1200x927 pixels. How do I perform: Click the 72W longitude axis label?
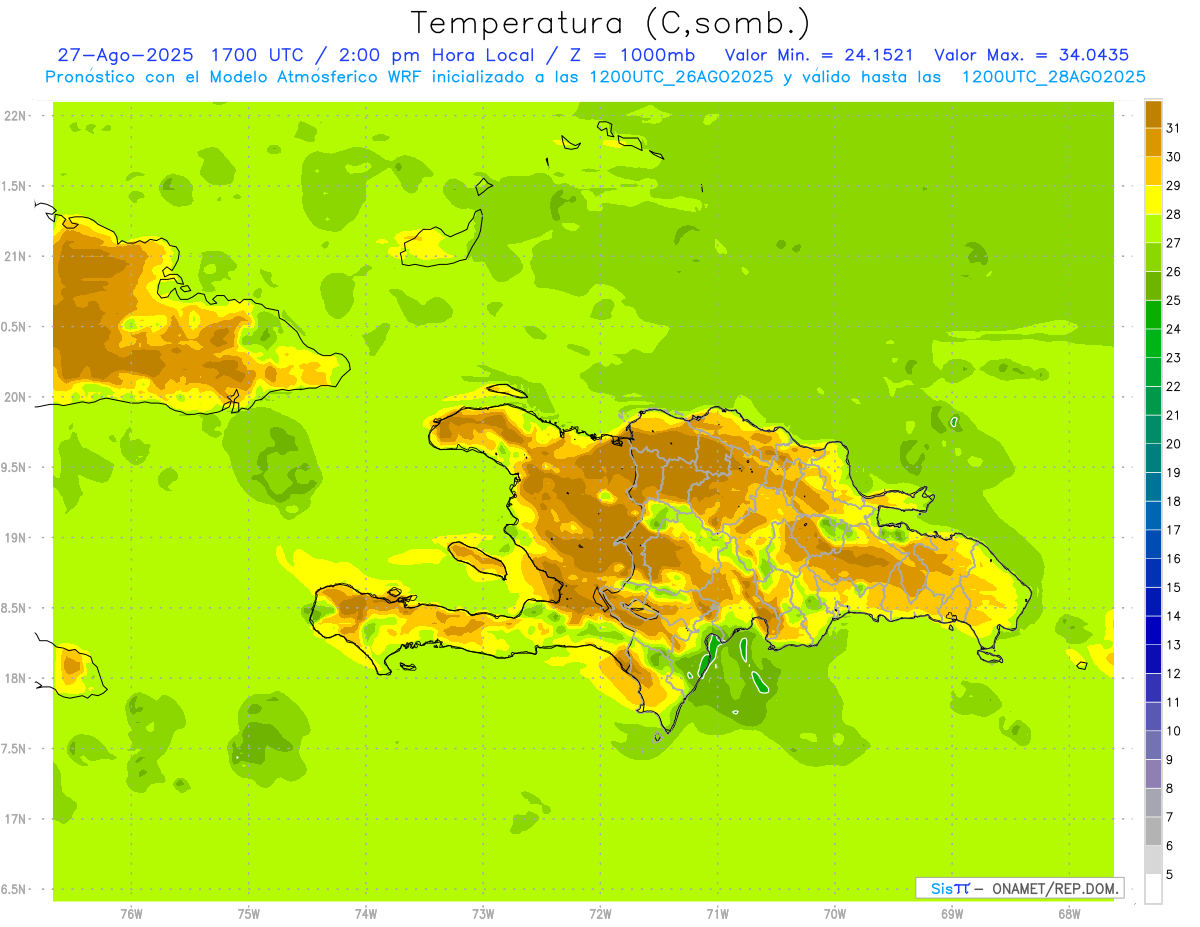(600, 914)
